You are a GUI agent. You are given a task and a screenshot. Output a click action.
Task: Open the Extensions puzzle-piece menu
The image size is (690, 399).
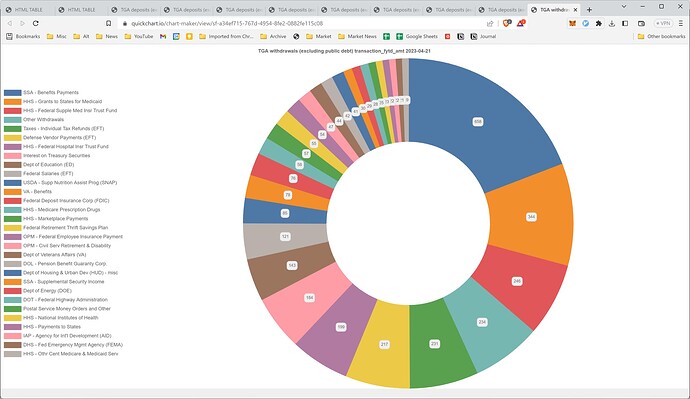coord(599,23)
